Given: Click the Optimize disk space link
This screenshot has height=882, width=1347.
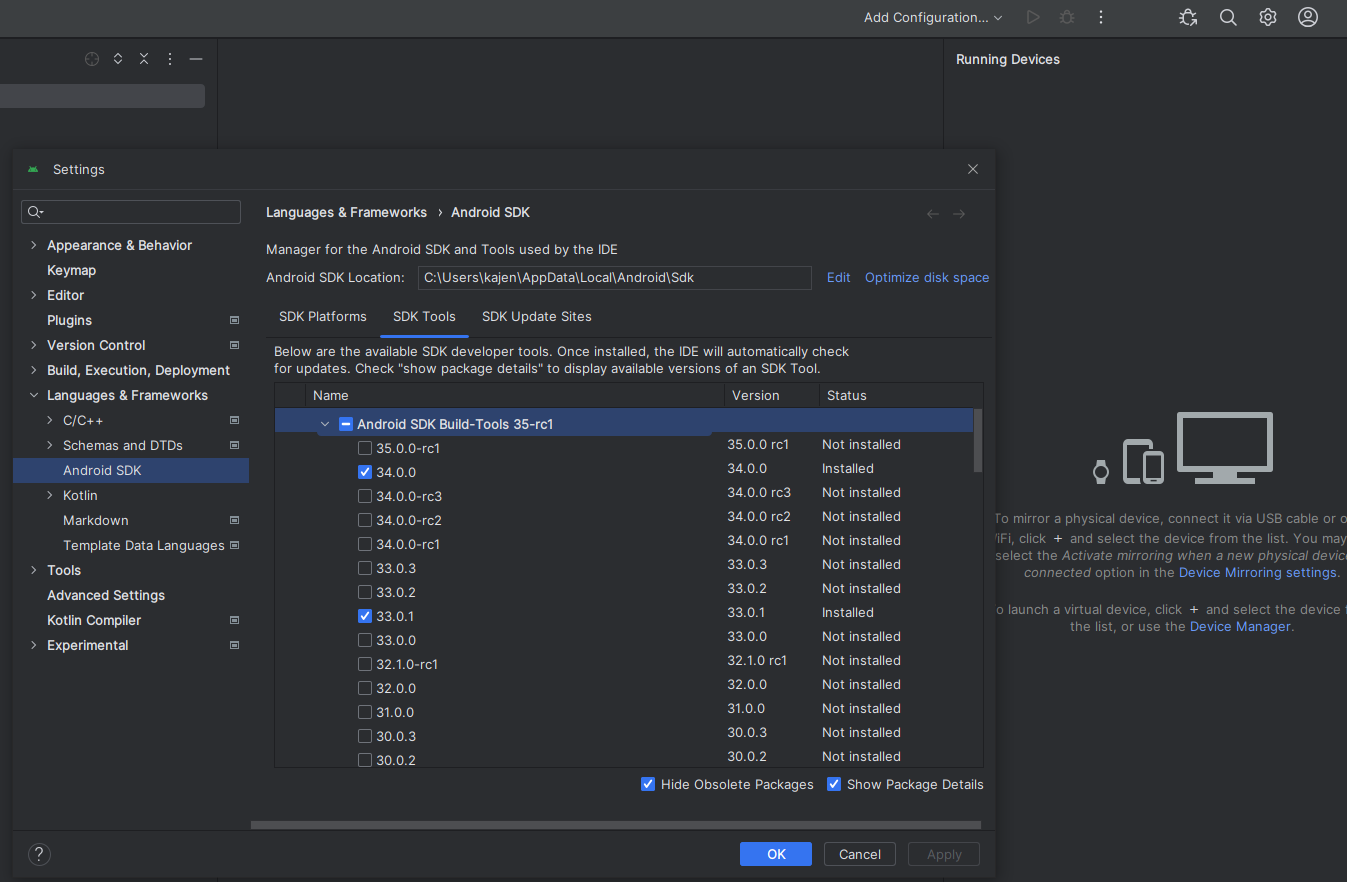Looking at the screenshot, I should [x=927, y=277].
